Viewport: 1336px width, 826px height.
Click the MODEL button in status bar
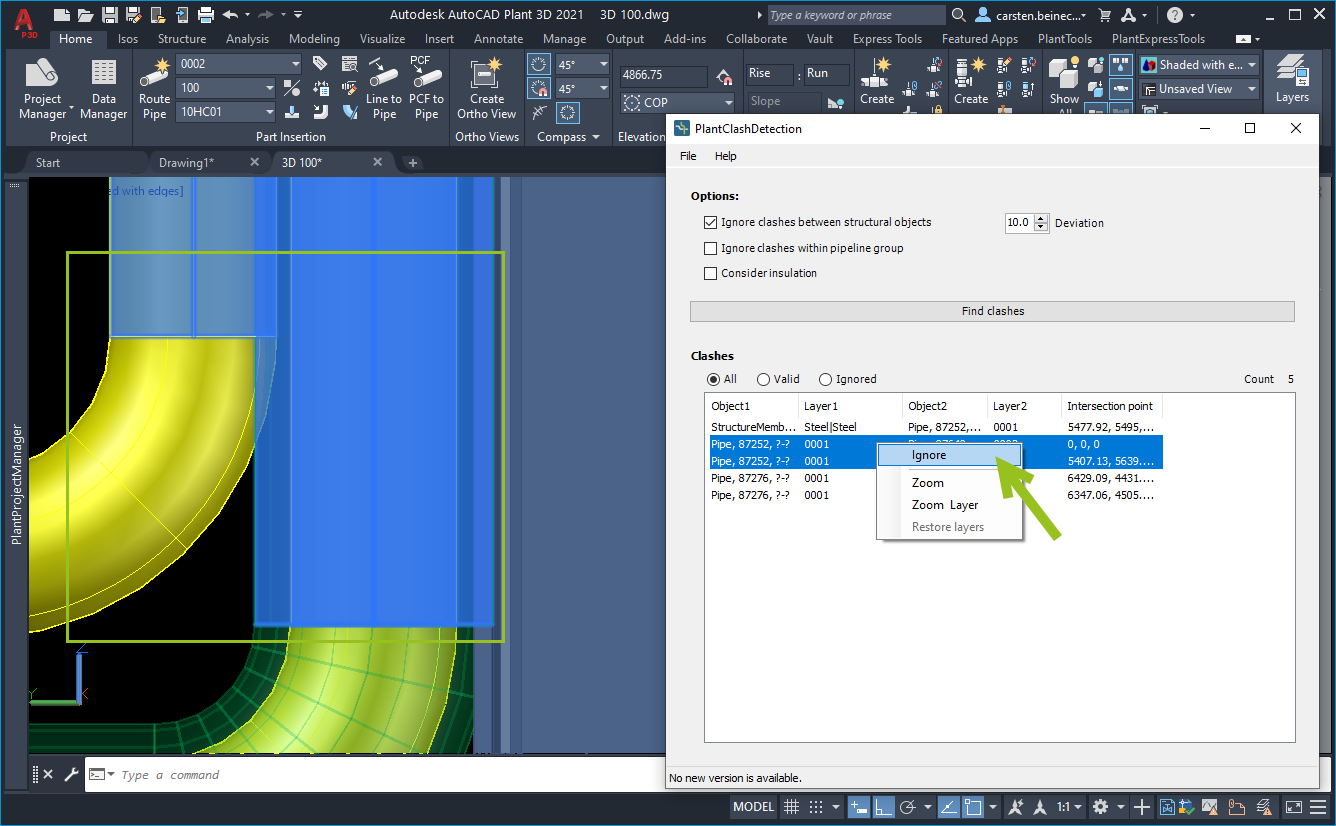[x=754, y=807]
